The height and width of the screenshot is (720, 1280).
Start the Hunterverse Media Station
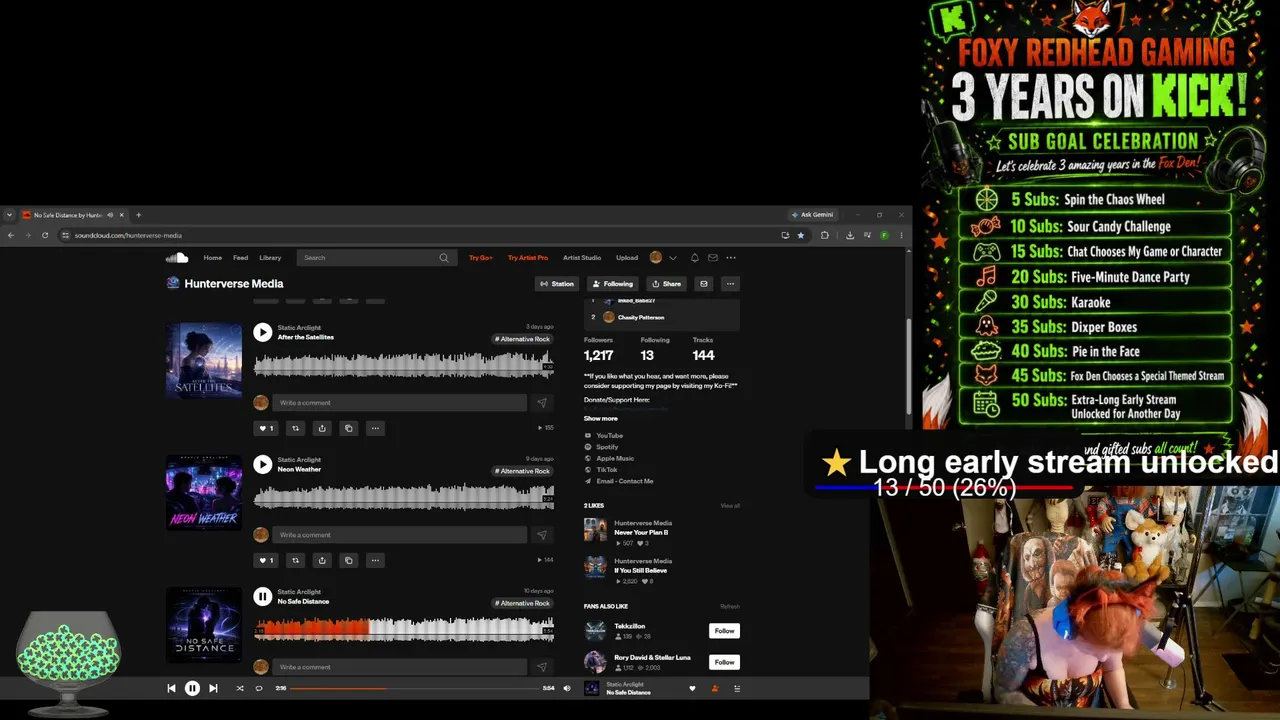(x=557, y=284)
